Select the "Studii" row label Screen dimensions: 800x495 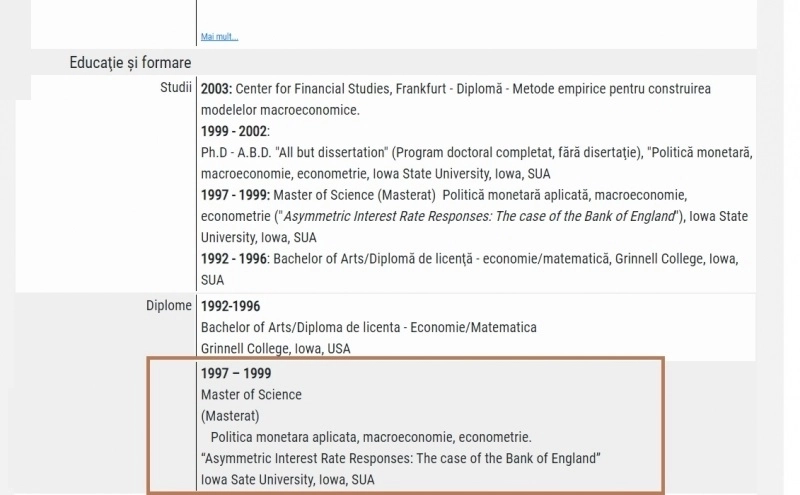176,87
